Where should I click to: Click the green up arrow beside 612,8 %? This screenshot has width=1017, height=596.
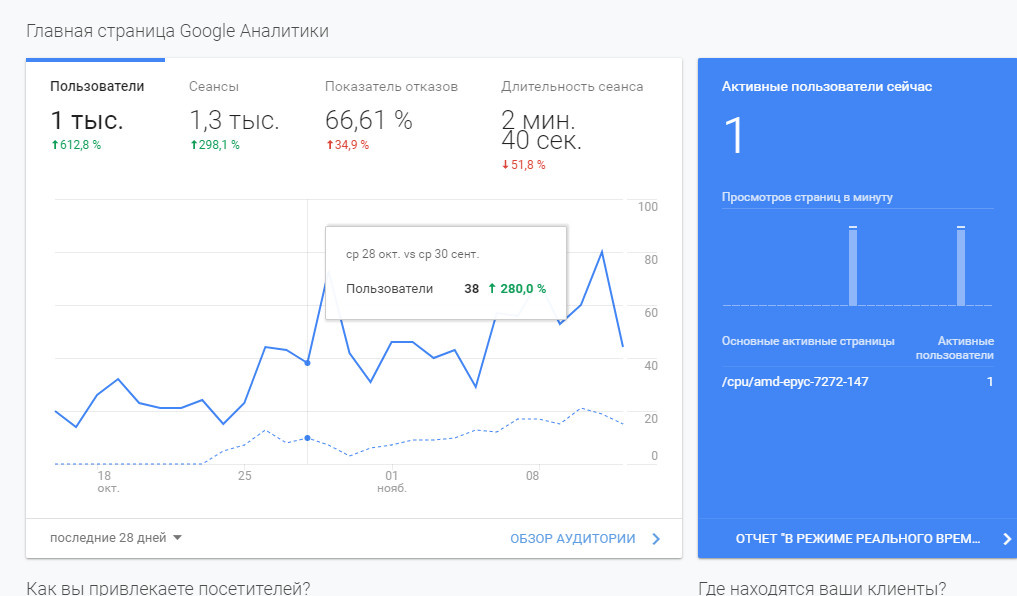54,145
